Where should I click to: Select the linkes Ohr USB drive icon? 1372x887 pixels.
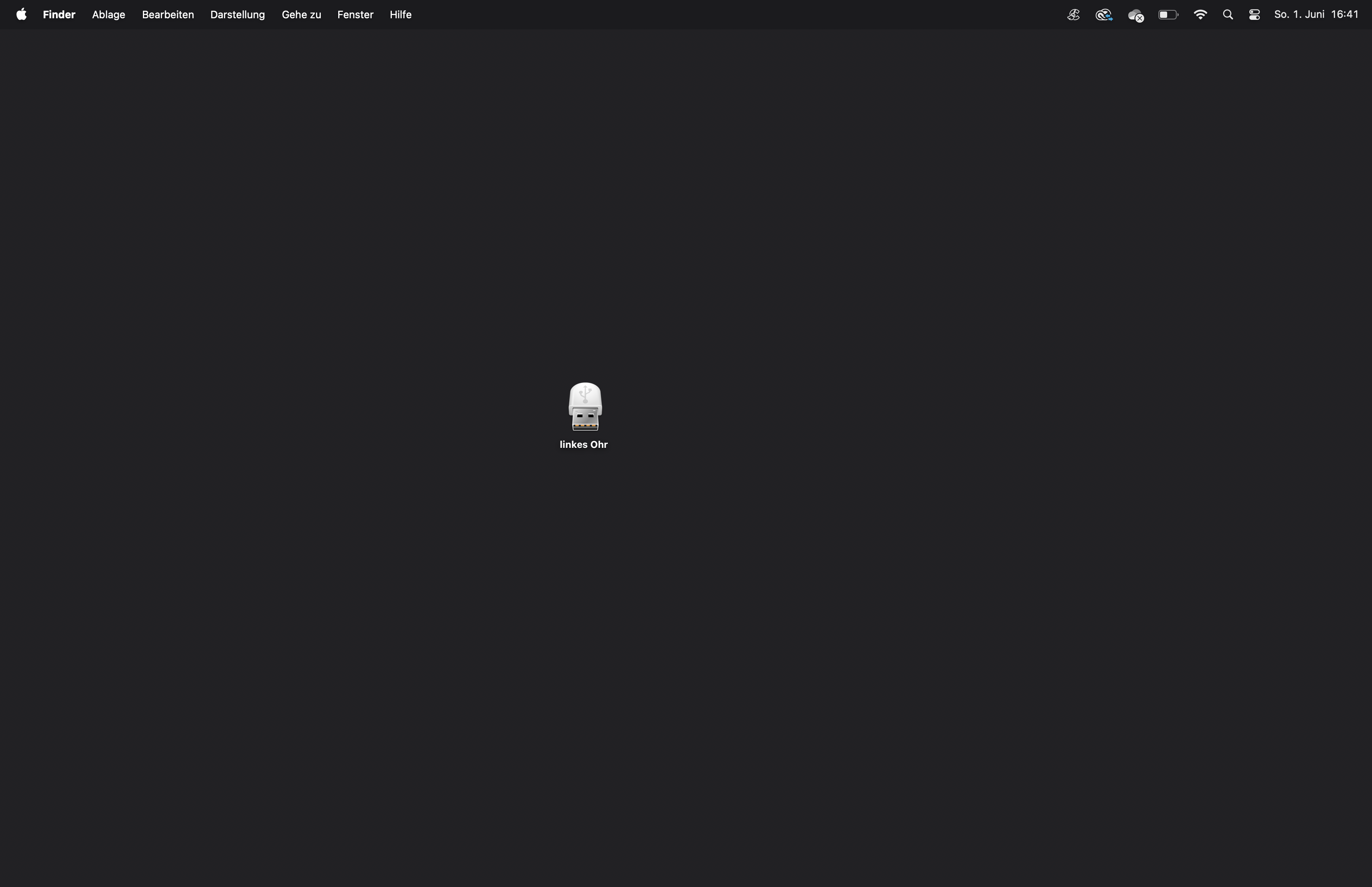pyautogui.click(x=585, y=407)
